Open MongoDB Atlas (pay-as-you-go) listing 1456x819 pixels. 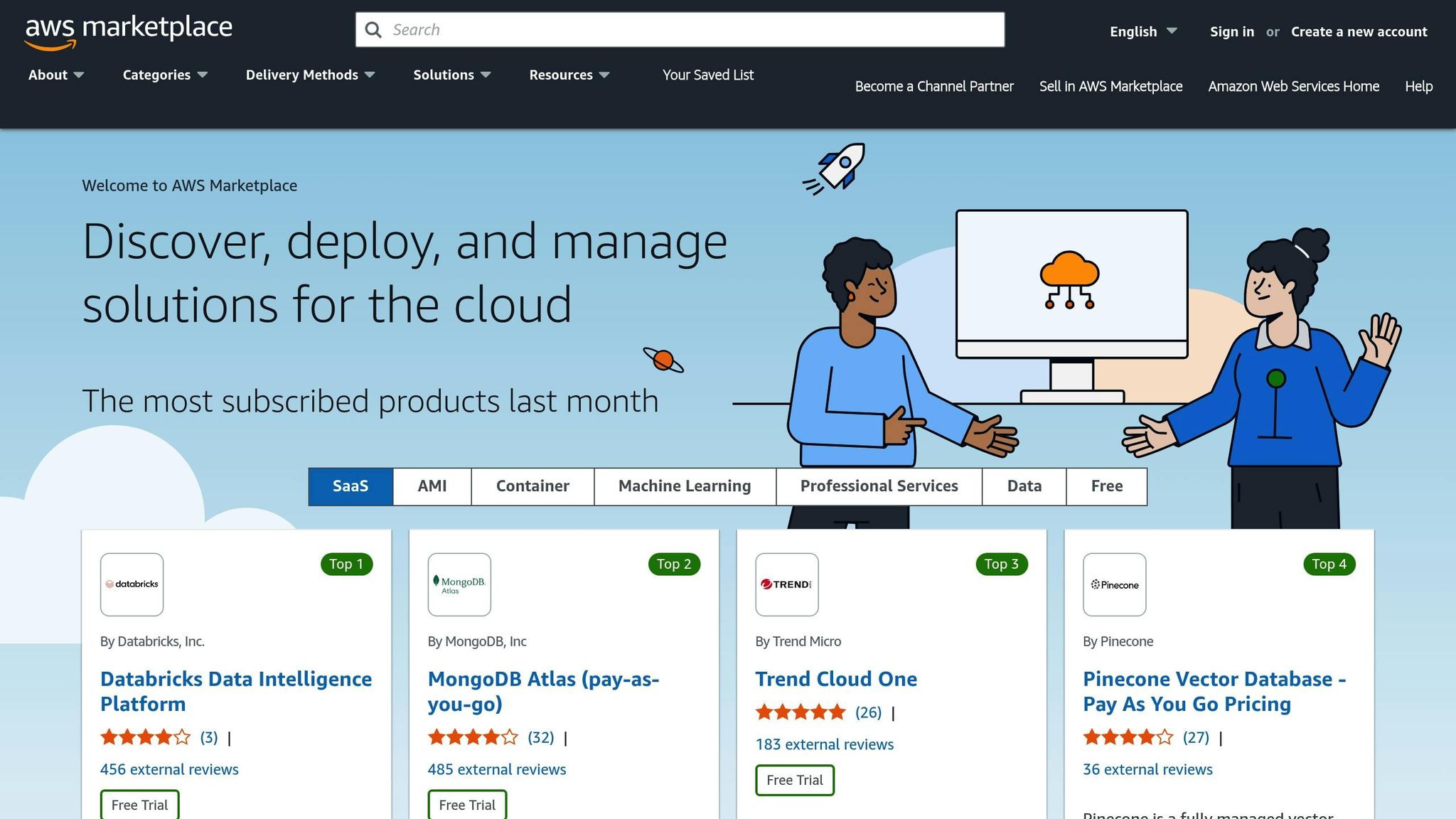coord(543,691)
